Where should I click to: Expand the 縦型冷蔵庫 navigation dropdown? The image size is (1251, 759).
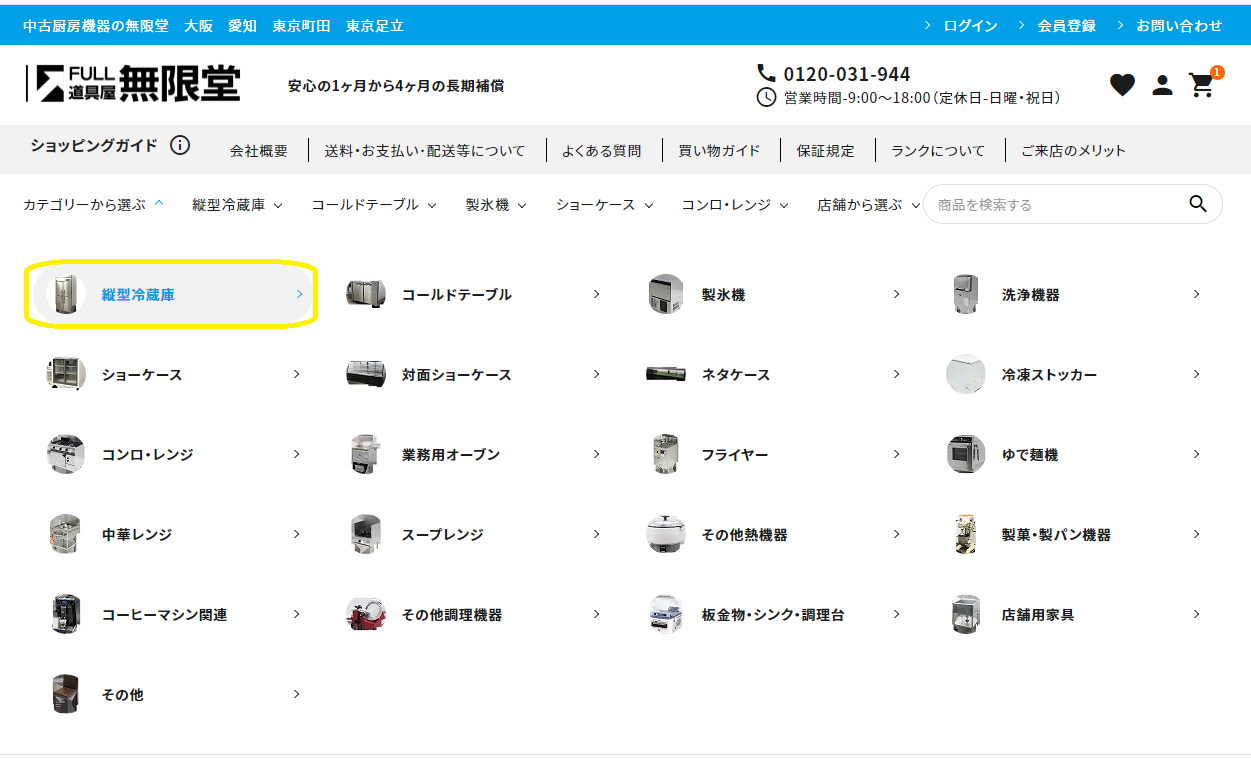(237, 205)
